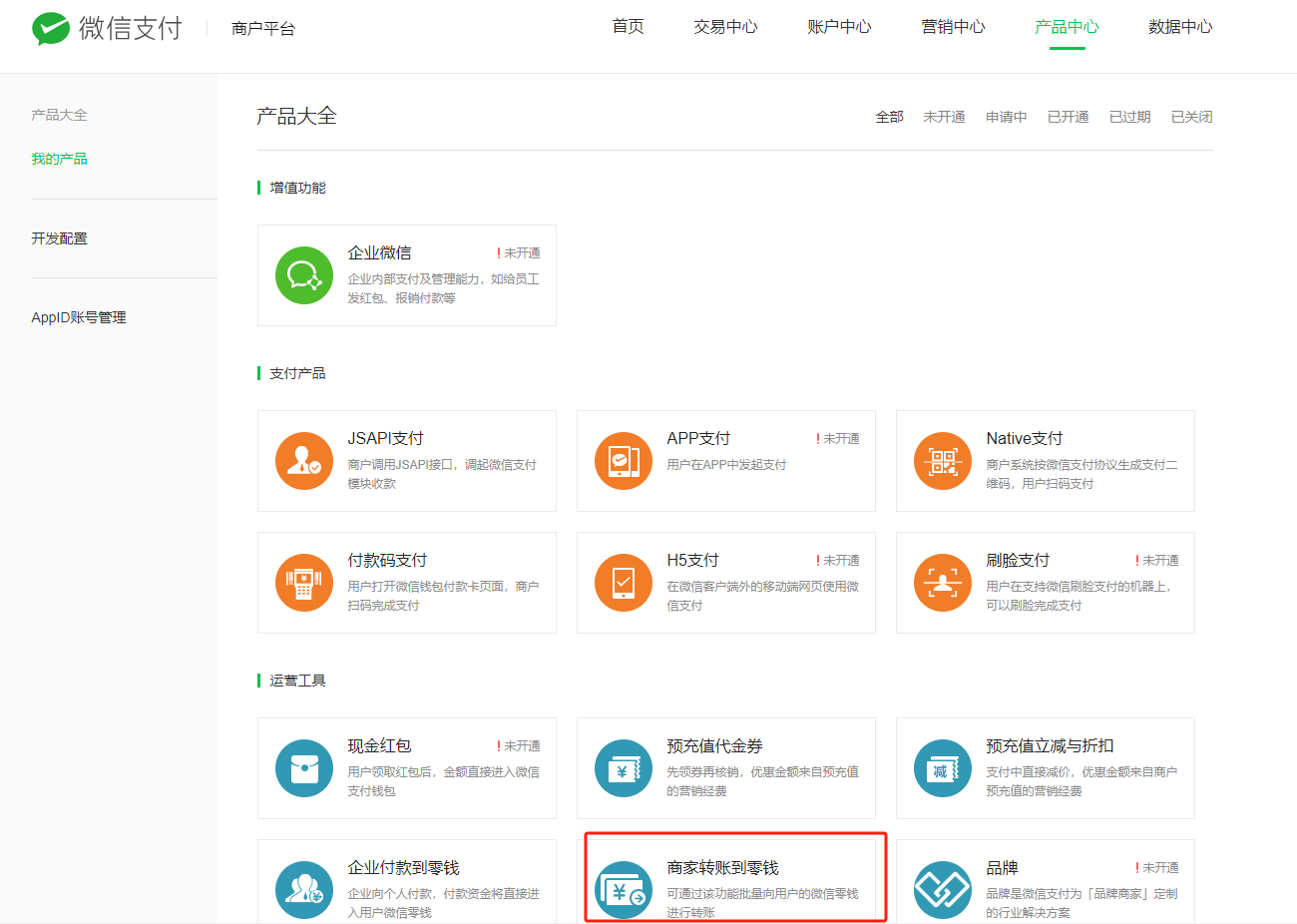Select the 现金红包 red packet icon
The width and height of the screenshot is (1297, 924).
pyautogui.click(x=304, y=768)
